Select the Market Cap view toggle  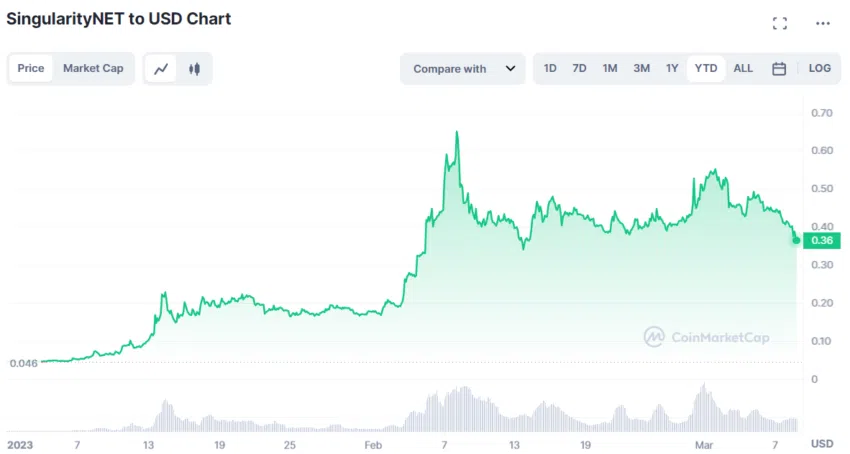click(93, 68)
